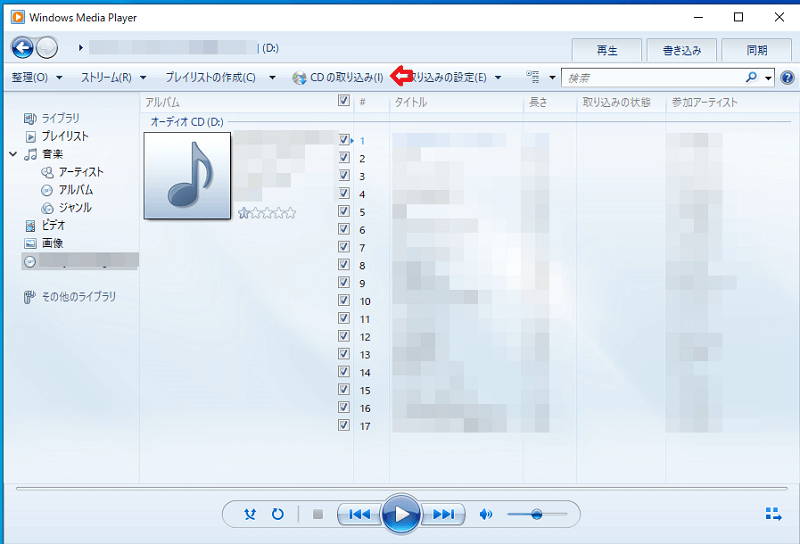Click the music note album art thumbnail
Screen dimensions: 800x544
pyautogui.click(x=187, y=176)
